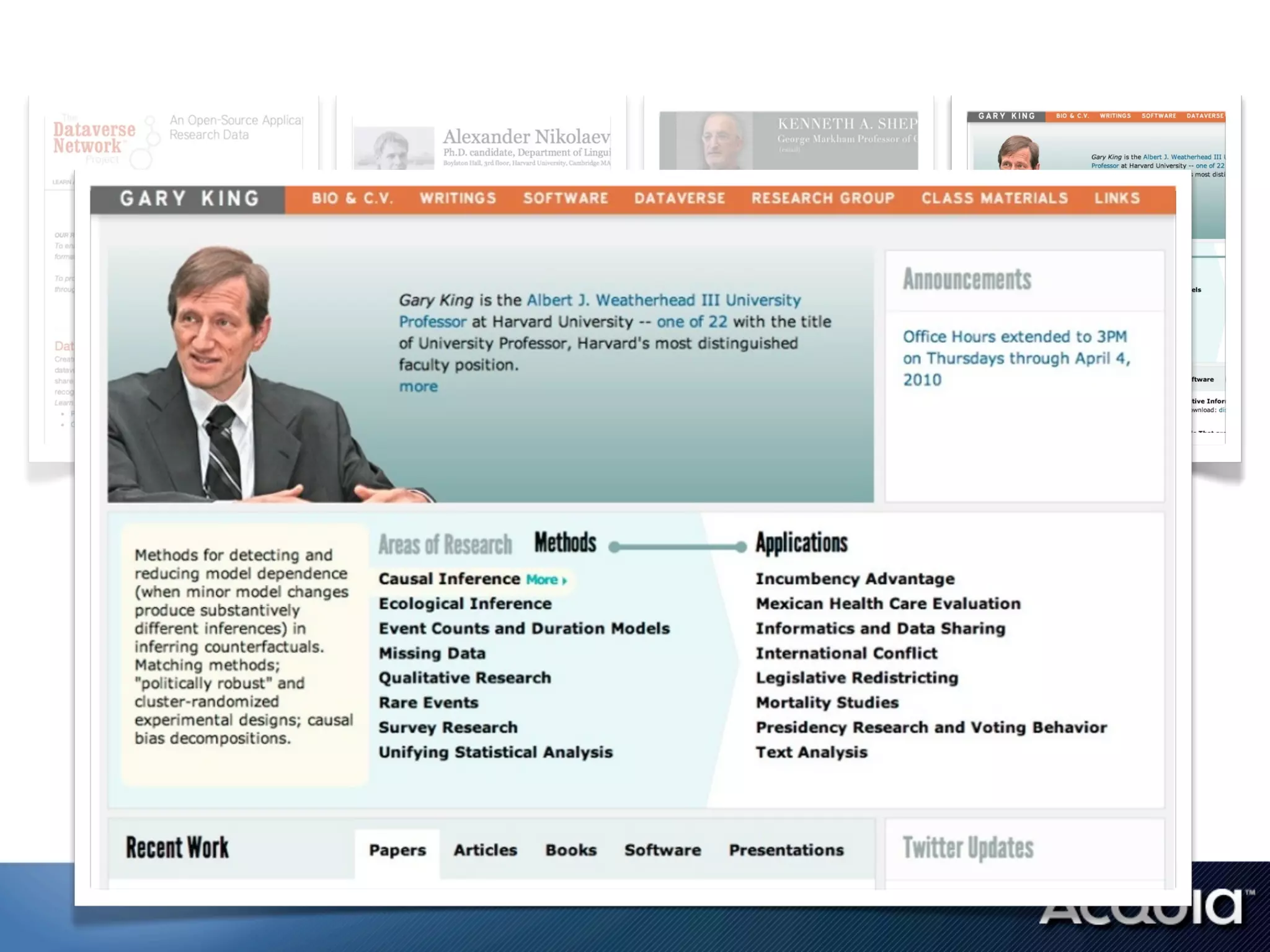
Task: Go to the Software navigation section
Action: tap(566, 198)
